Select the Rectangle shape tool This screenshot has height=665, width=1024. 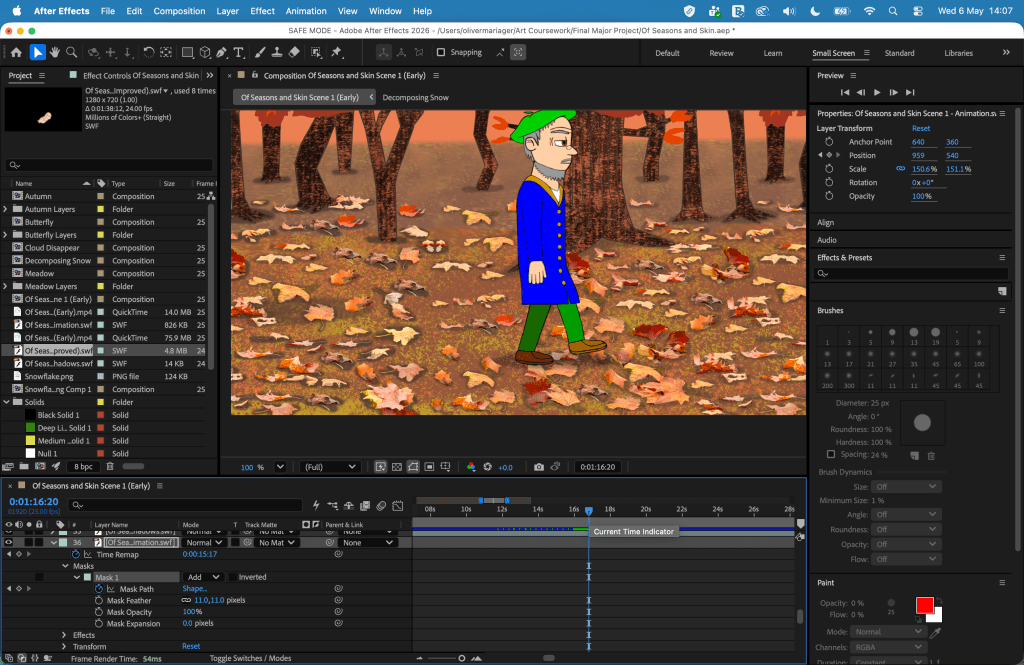click(187, 52)
